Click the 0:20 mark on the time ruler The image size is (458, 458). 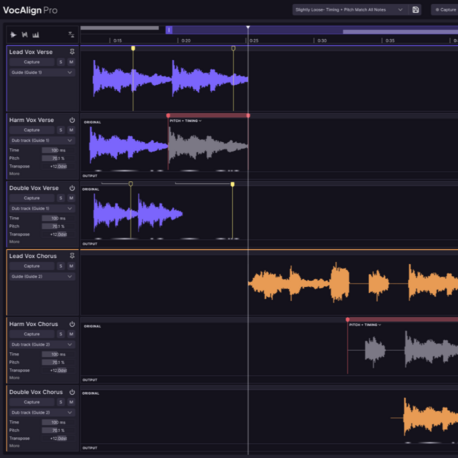tap(184, 41)
